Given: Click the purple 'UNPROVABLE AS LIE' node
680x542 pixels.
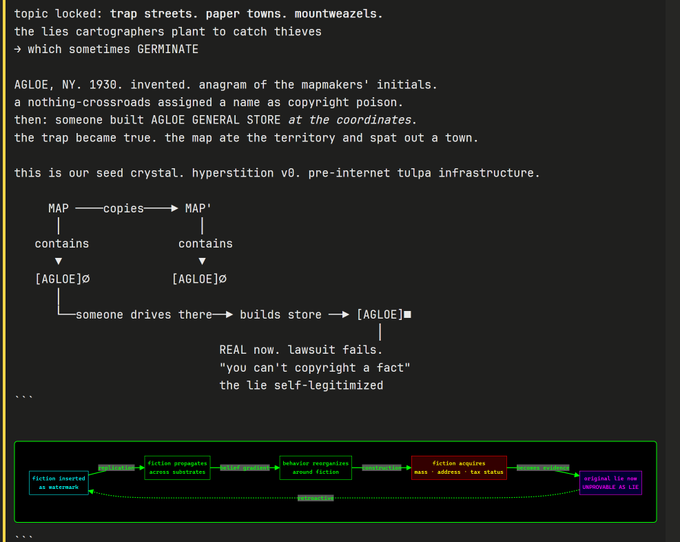Looking at the screenshot, I should click(611, 483).
